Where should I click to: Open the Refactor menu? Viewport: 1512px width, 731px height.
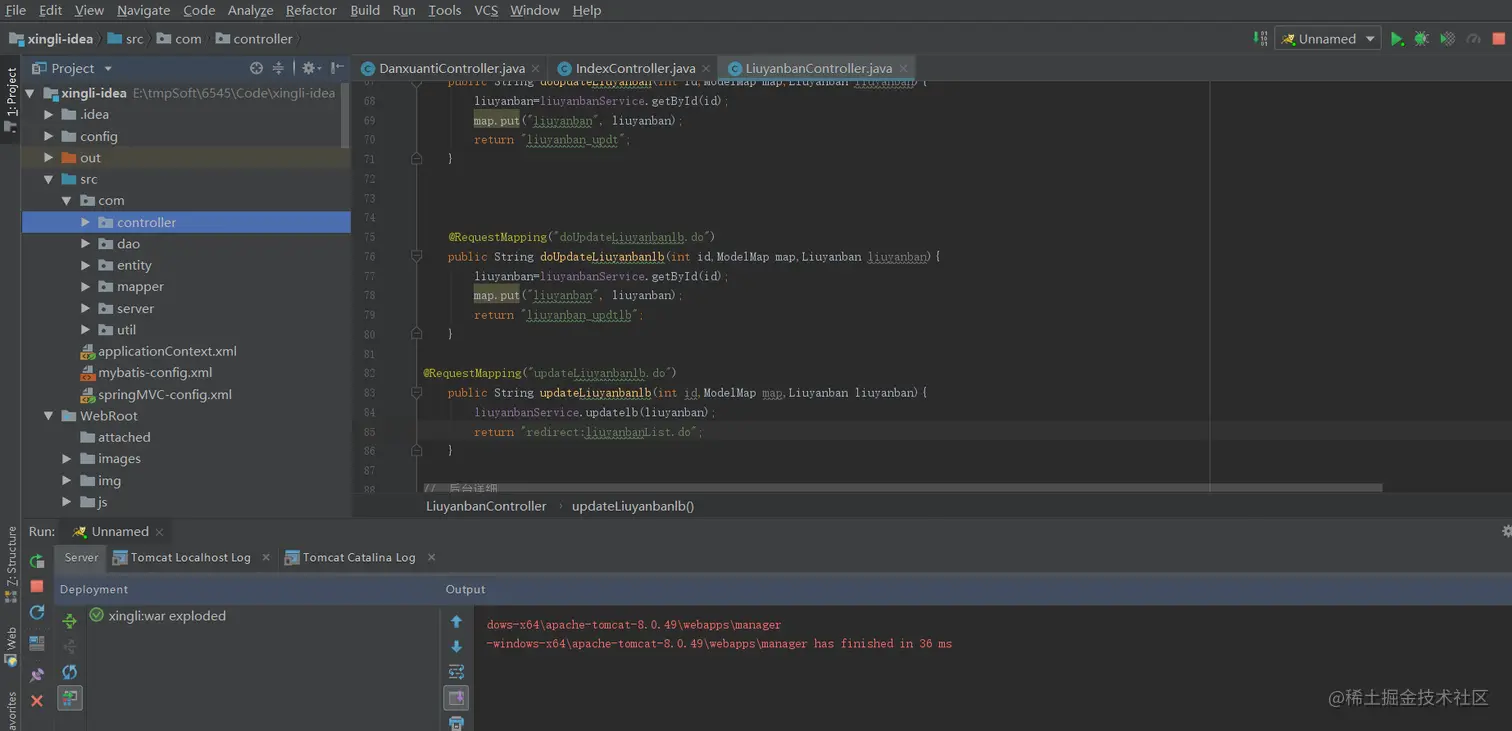(x=311, y=10)
